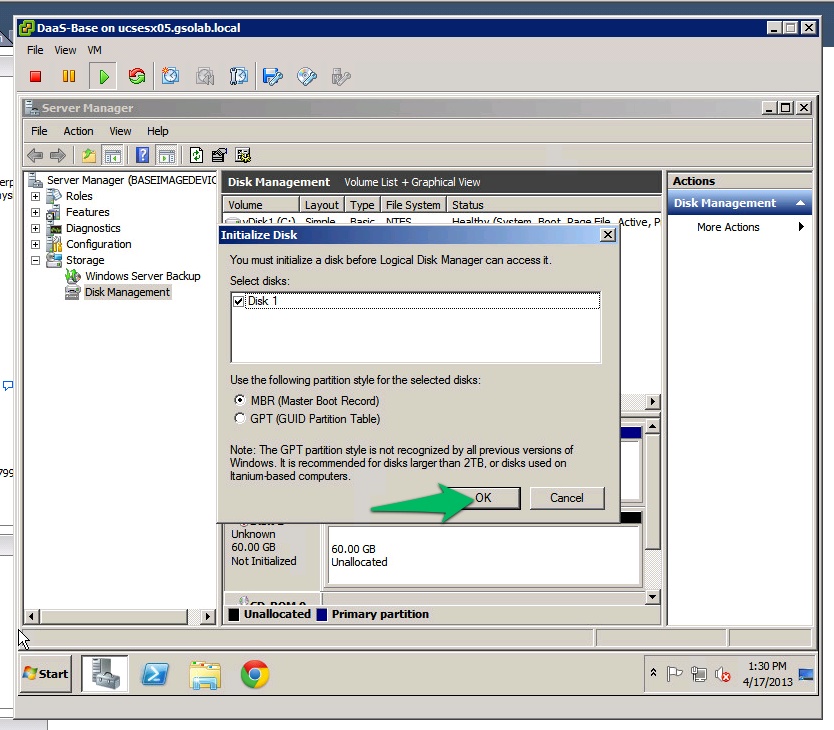
Task: Toggle the show/hide action pane icon
Action: coord(166,155)
